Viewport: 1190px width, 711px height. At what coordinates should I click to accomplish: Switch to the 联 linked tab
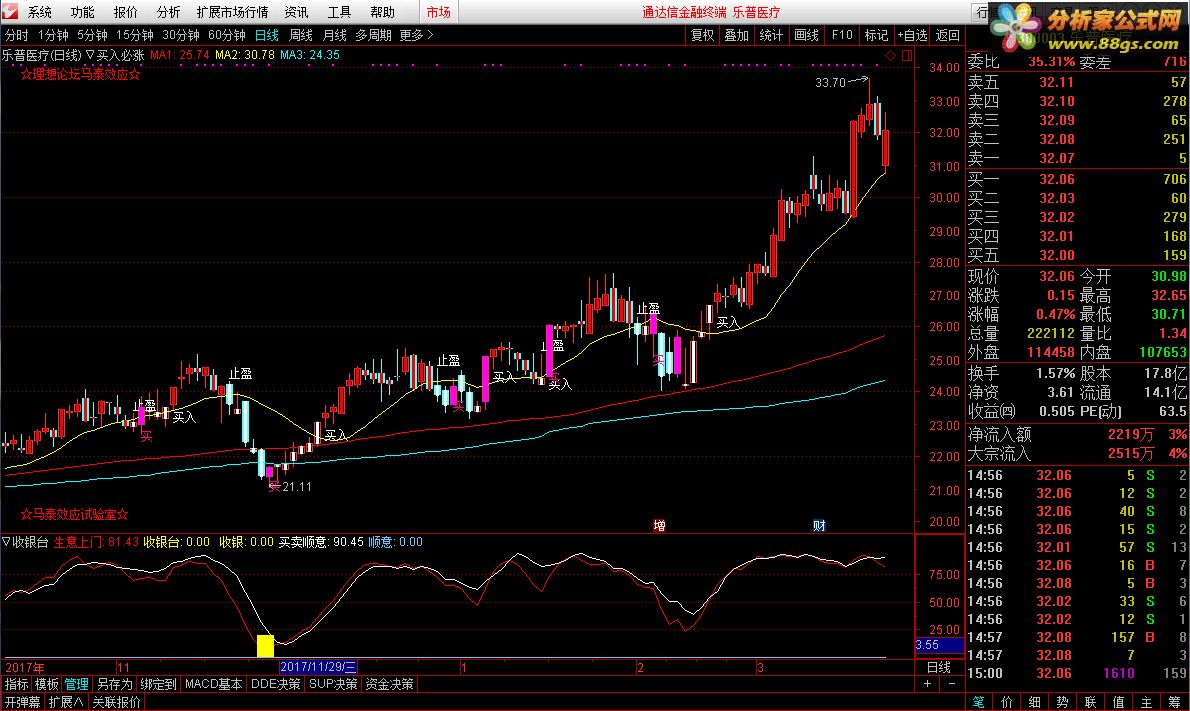click(x=1091, y=702)
